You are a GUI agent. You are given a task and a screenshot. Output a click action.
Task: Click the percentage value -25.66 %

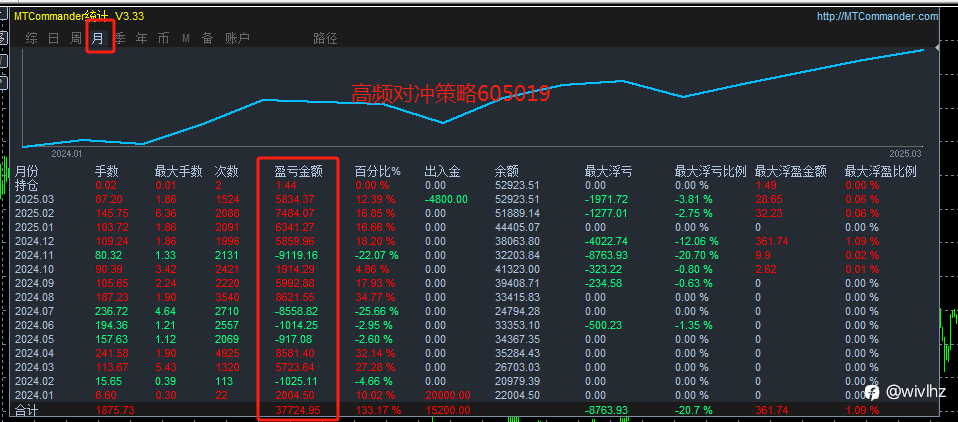pos(377,311)
